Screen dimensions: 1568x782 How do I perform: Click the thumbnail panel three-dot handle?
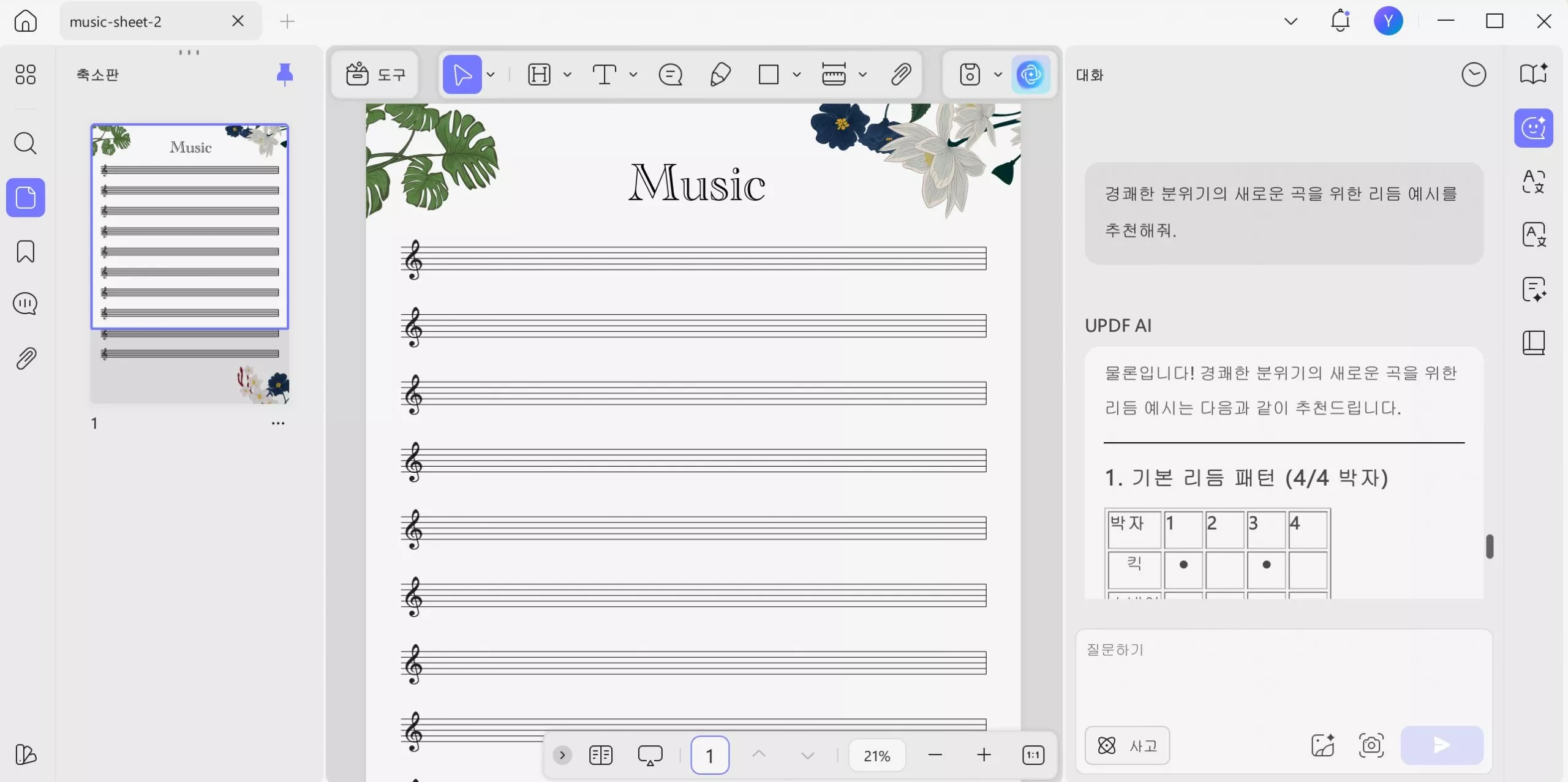189,52
